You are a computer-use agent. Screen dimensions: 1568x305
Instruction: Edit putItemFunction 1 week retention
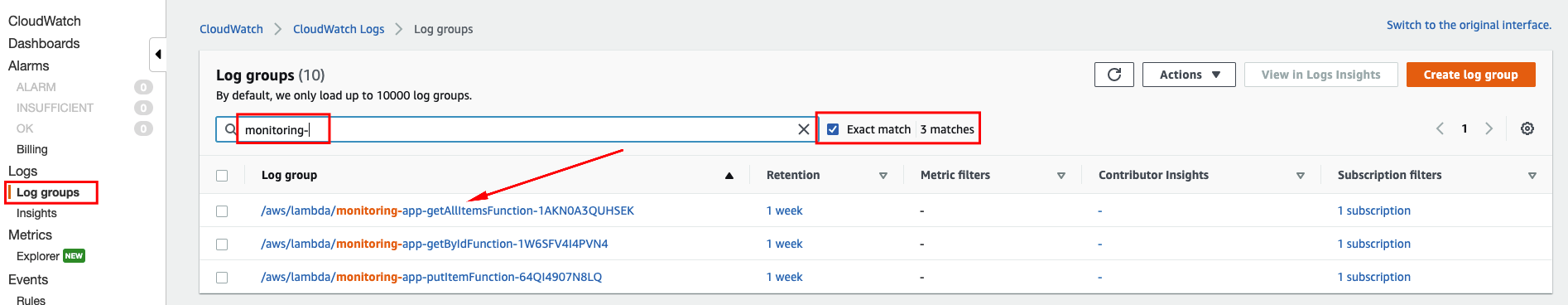click(784, 277)
